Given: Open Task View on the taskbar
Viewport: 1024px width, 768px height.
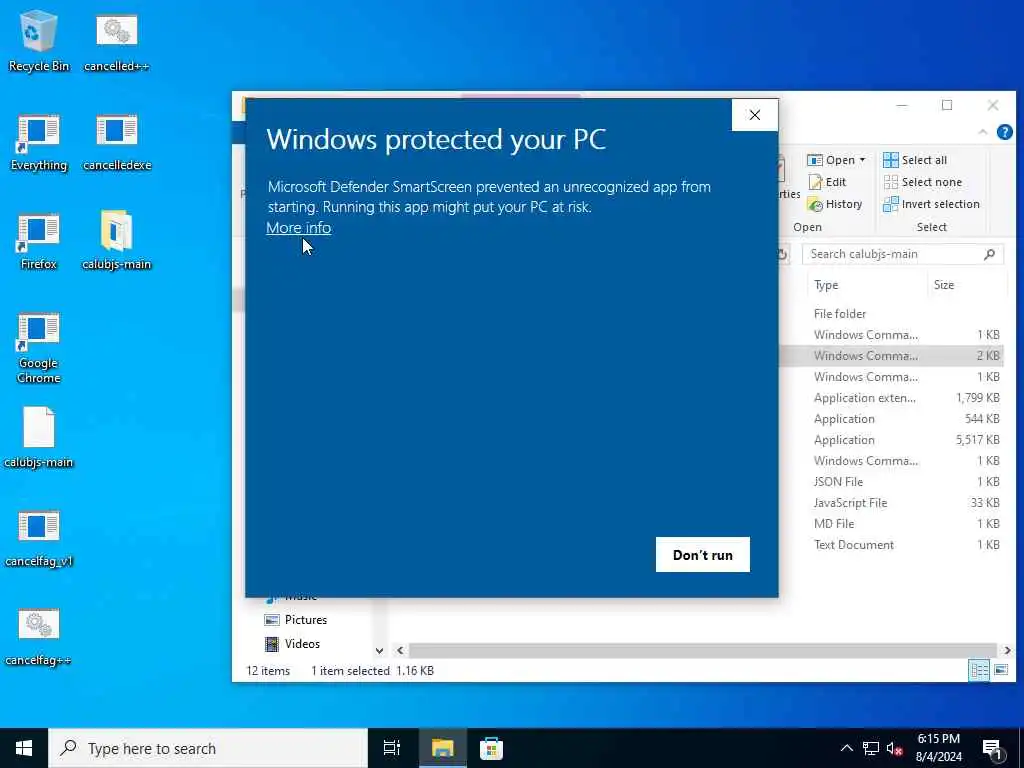Looking at the screenshot, I should pyautogui.click(x=392, y=748).
